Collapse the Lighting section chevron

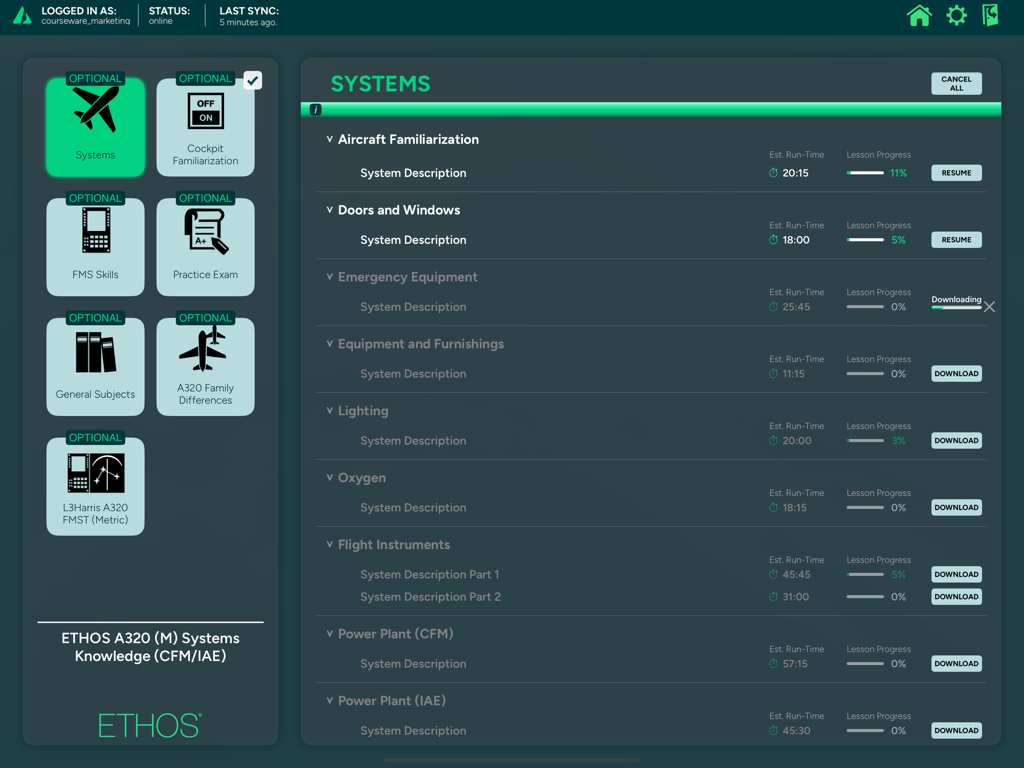(330, 411)
